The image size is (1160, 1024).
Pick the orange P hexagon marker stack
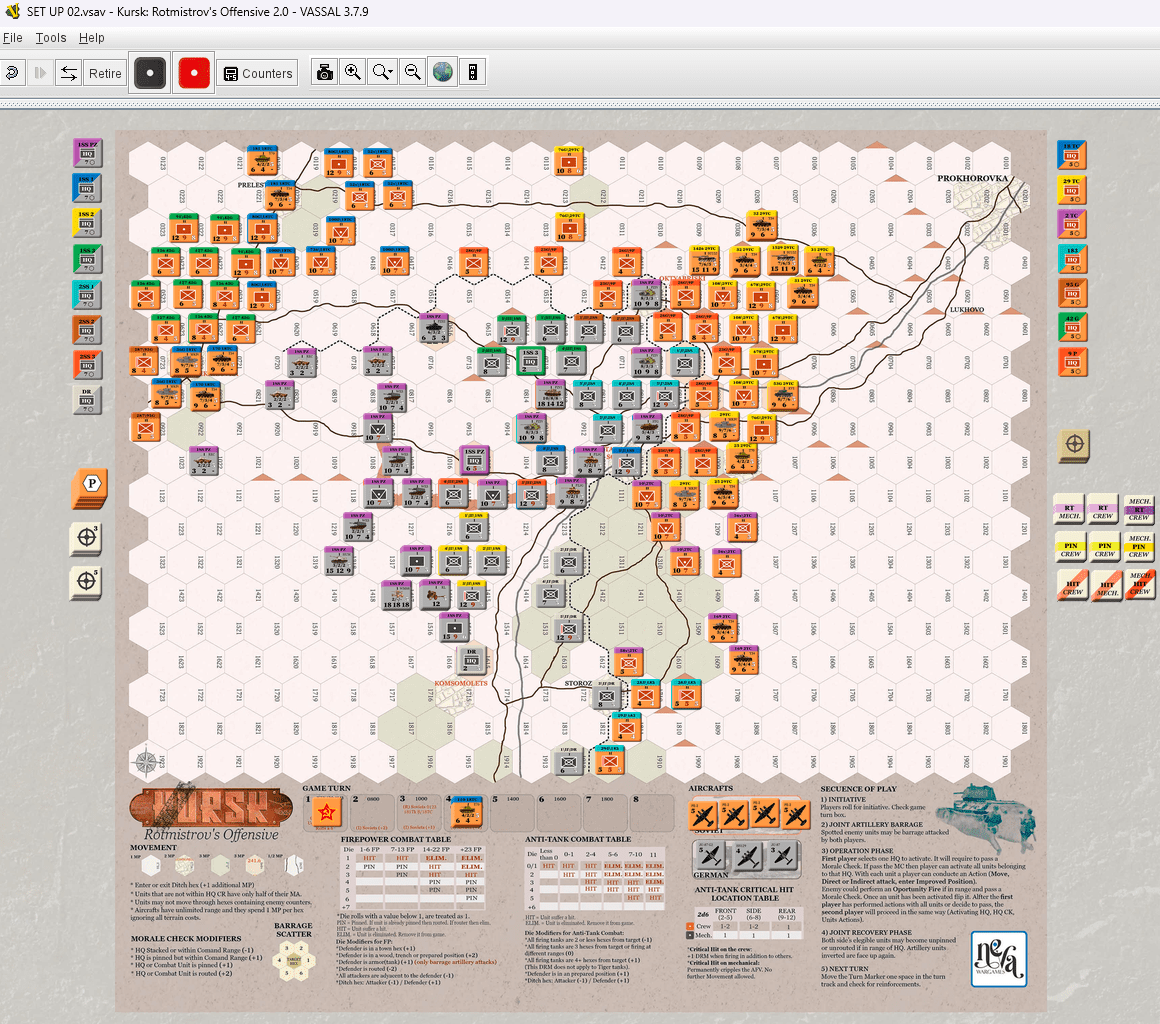coord(90,485)
